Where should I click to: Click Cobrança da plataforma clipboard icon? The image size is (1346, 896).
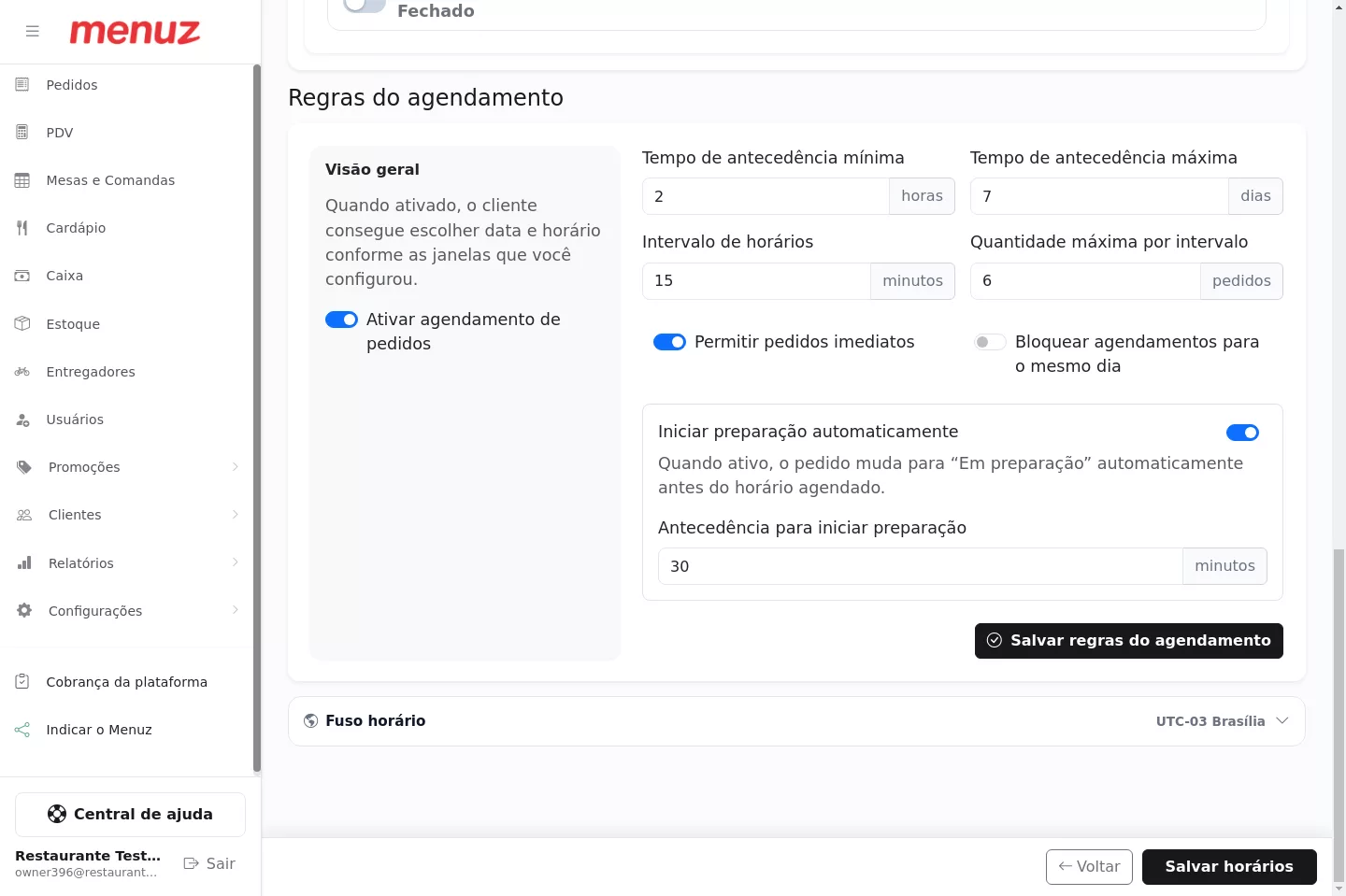tap(22, 682)
